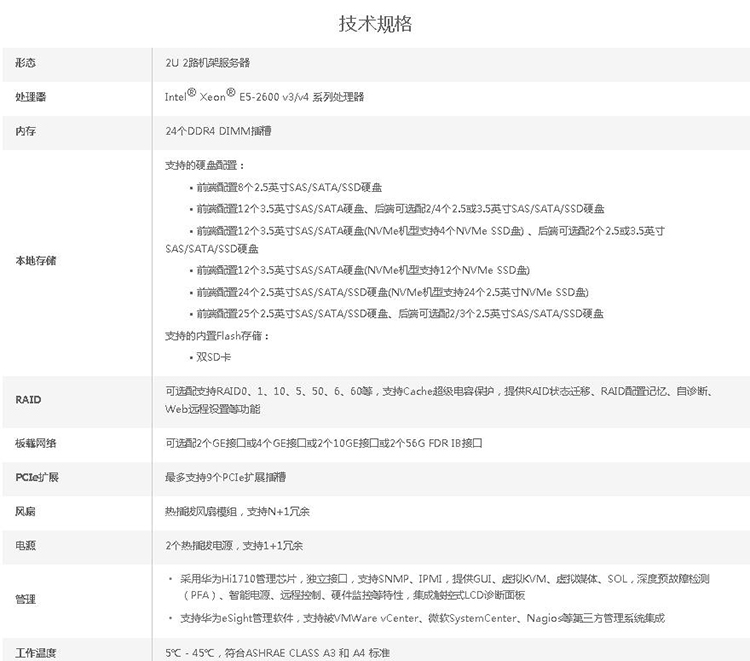Click the 2个热插拔电源 redundancy text

[234, 546]
